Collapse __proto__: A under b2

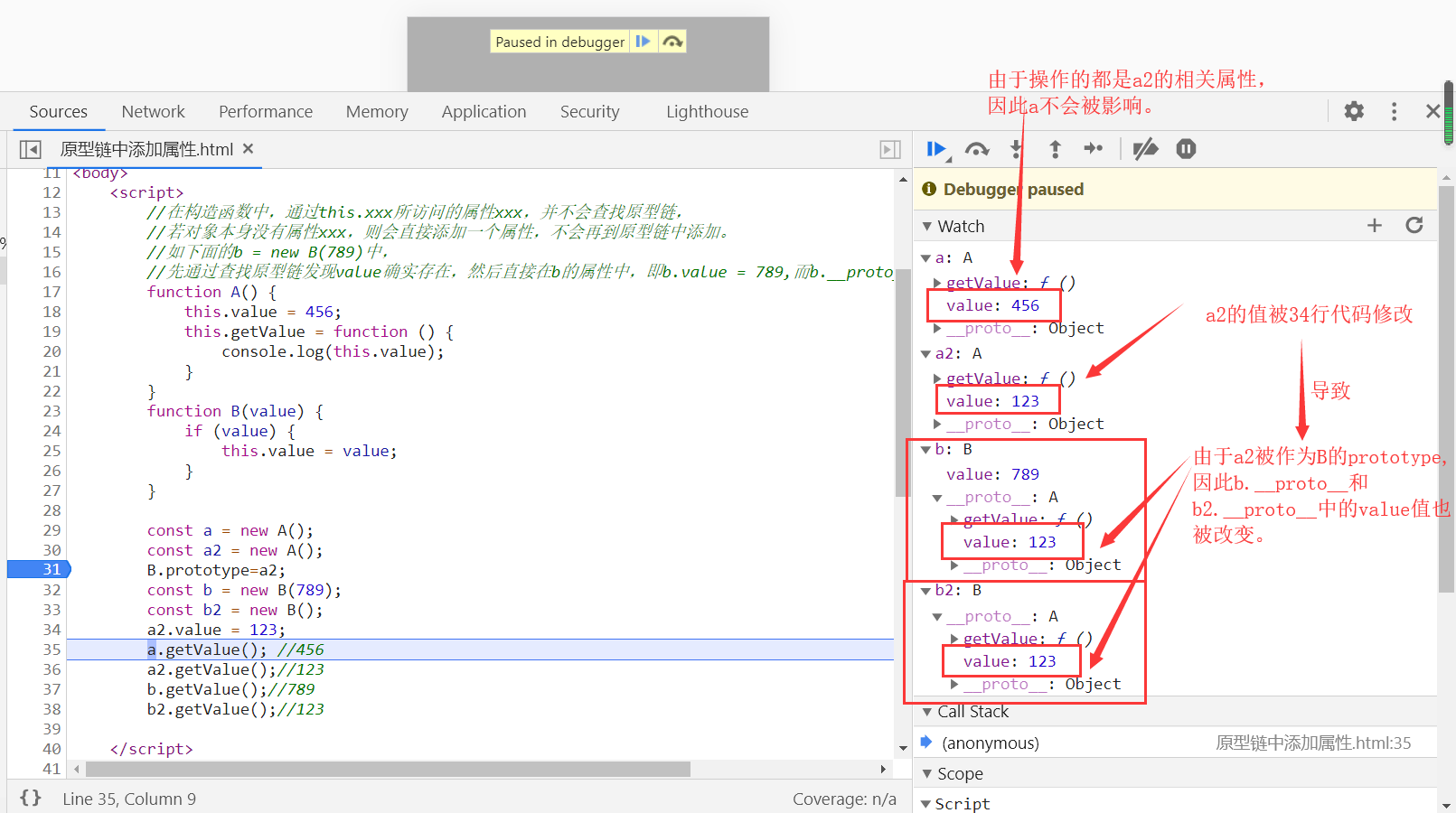click(x=937, y=617)
